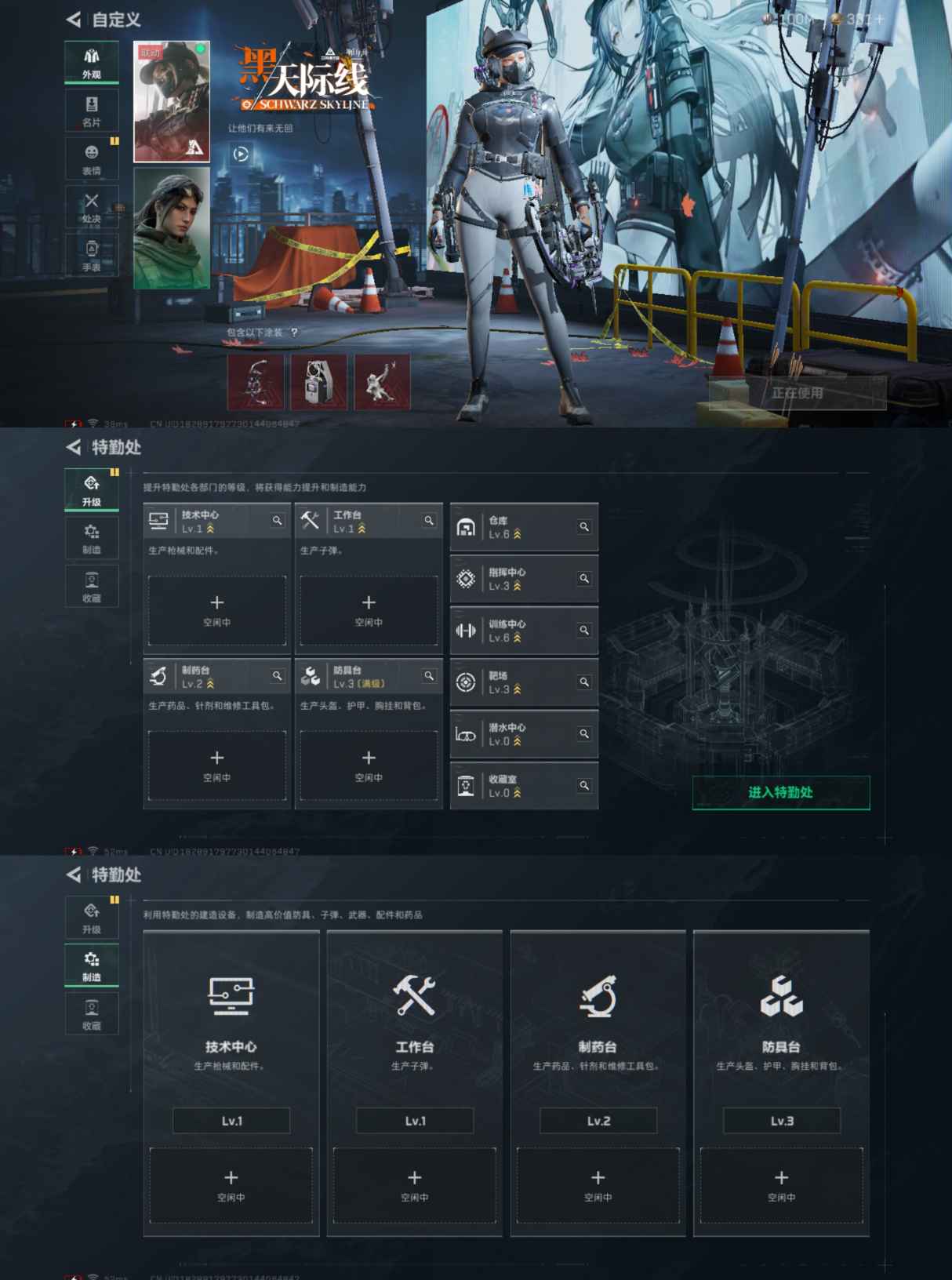Click 技术中心's empty 空闲中 slot on the 进入特勤处 screen
Screen dimensions: 952x1280
[217, 610]
